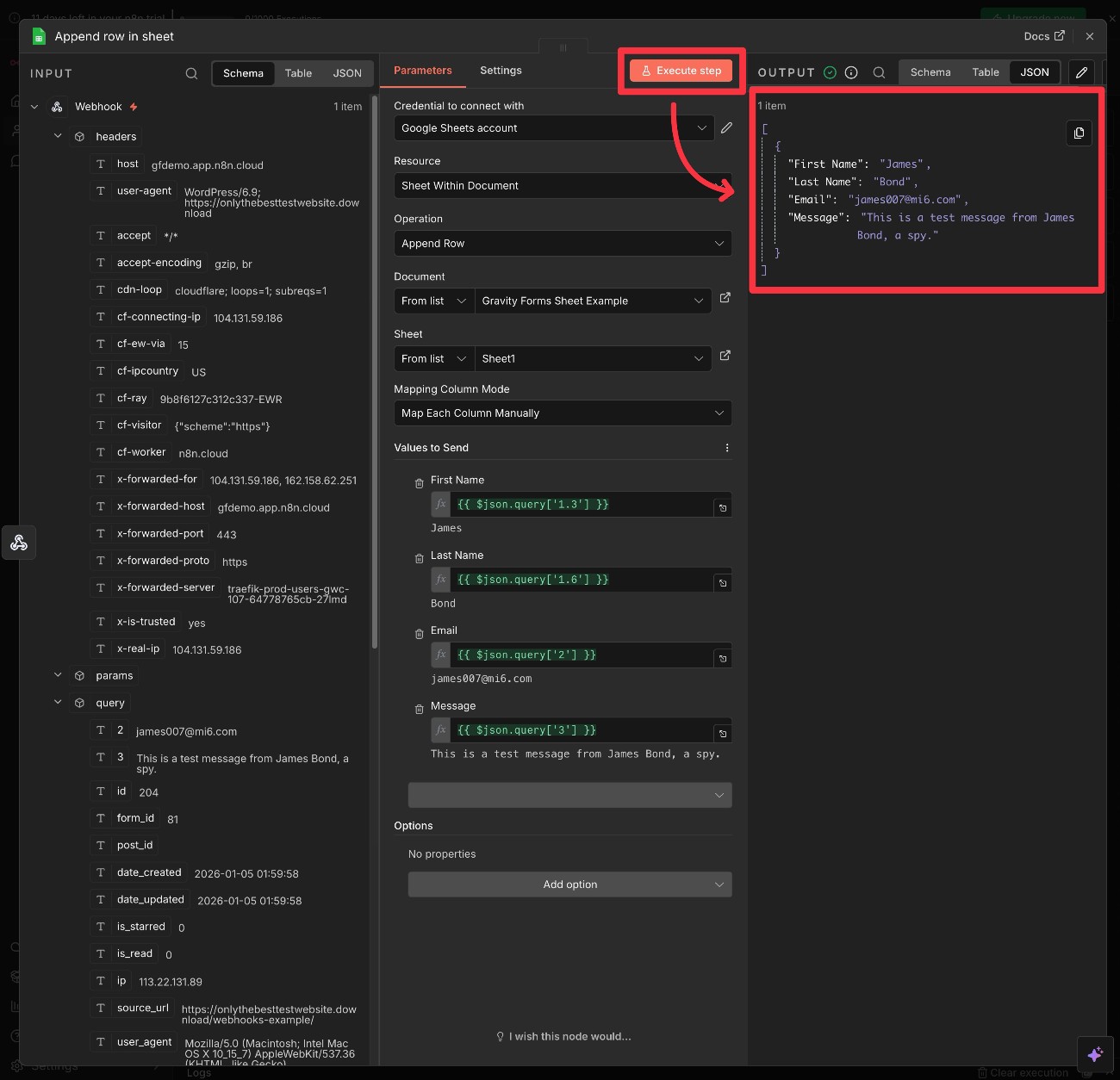Copy the JSON output with copy icon
This screenshot has width=1120, height=1080.
coord(1079,133)
